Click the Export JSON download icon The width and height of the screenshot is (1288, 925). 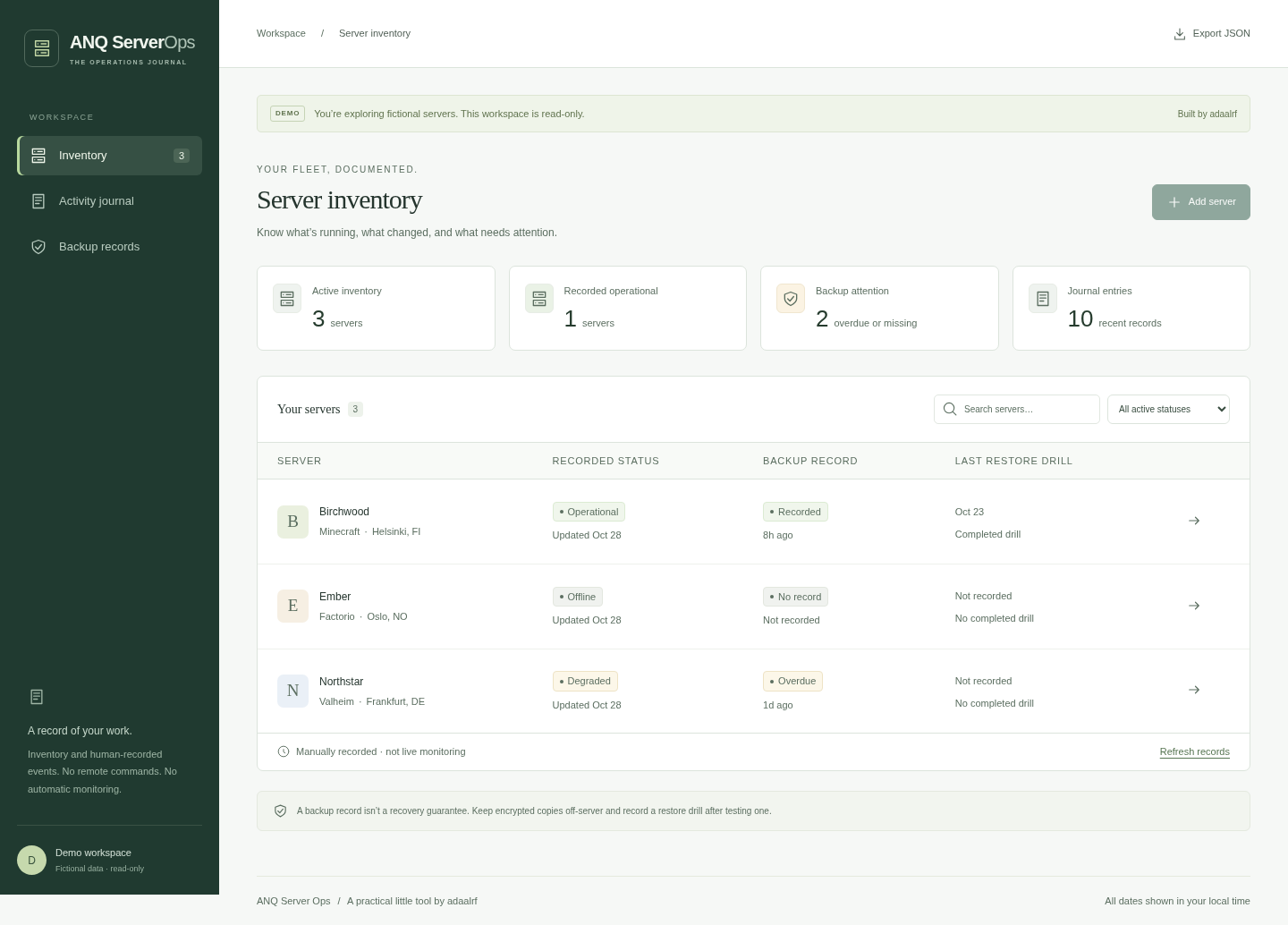[x=1180, y=34]
